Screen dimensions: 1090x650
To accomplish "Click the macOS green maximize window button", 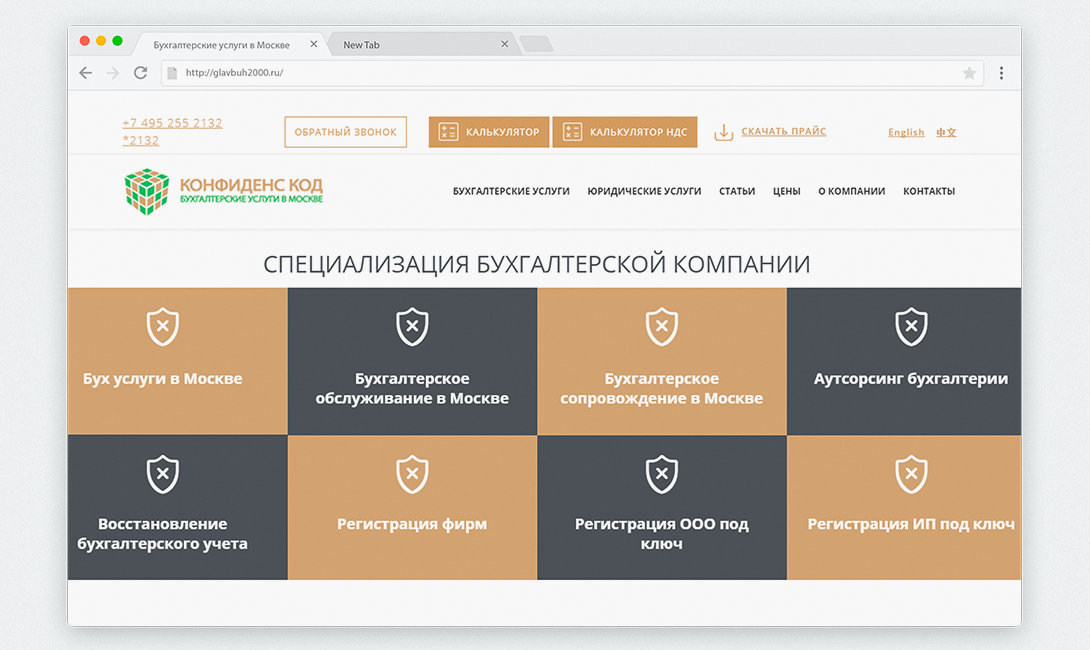I will coord(117,41).
